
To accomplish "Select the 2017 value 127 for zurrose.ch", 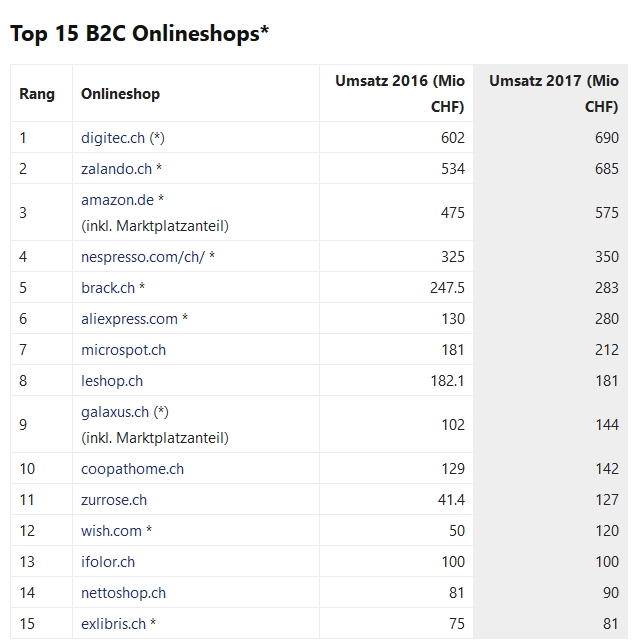I will click(607, 500).
